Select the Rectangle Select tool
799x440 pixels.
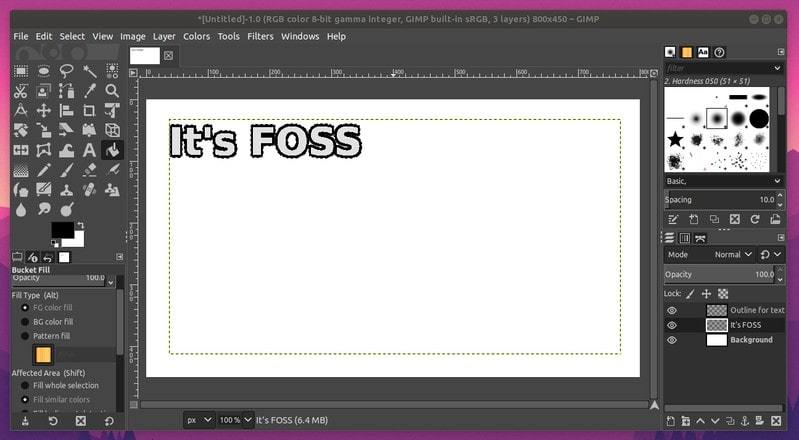tap(21, 71)
